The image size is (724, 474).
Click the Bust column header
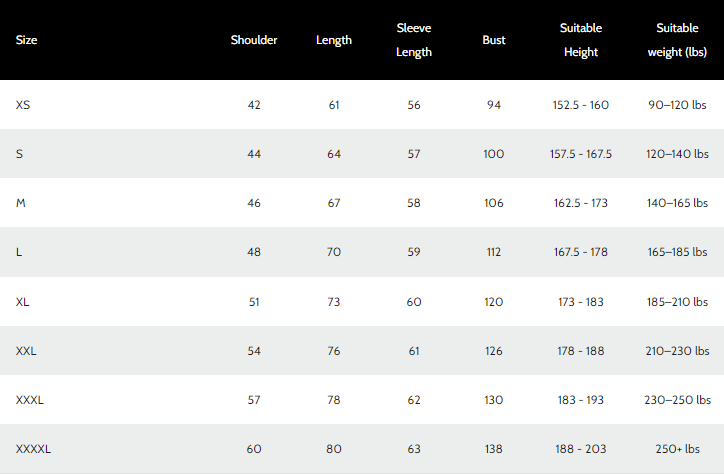(x=494, y=41)
